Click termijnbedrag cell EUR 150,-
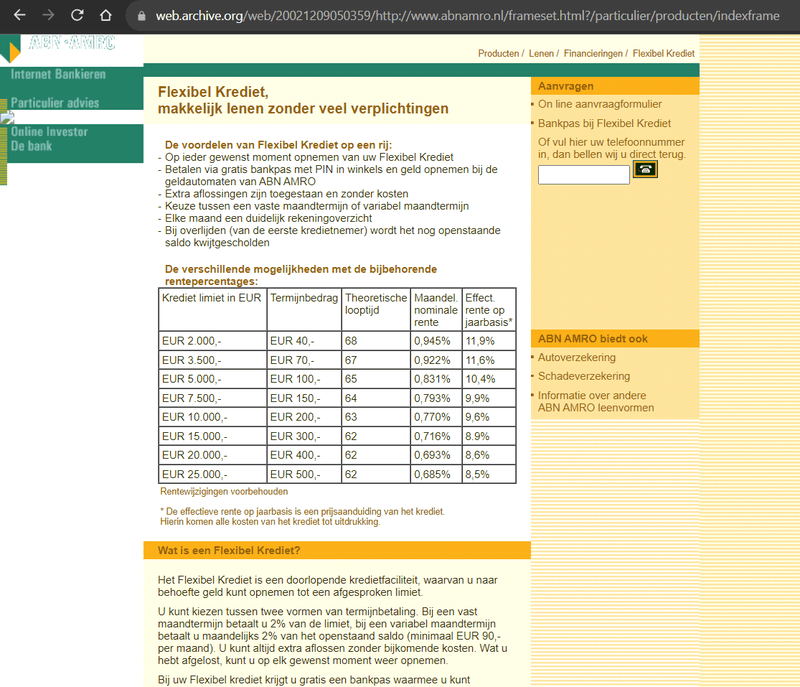 (x=304, y=398)
